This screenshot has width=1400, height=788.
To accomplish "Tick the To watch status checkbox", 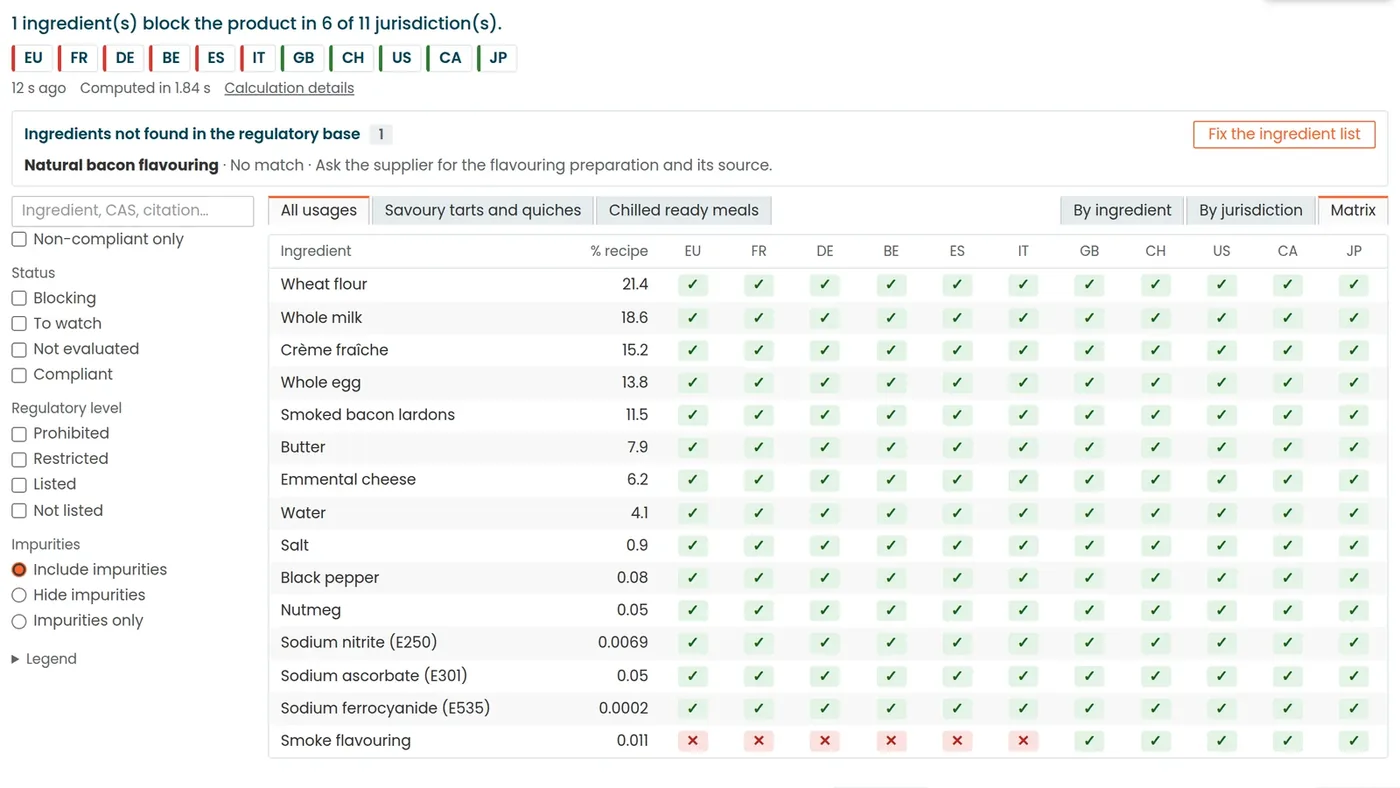I will tap(19, 323).
